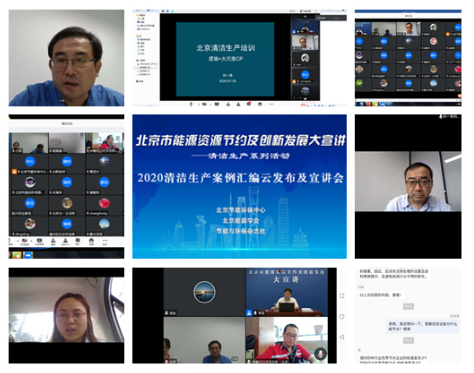Open the chat icon with red badge below the slide
474x373 pixels.
point(249,104)
